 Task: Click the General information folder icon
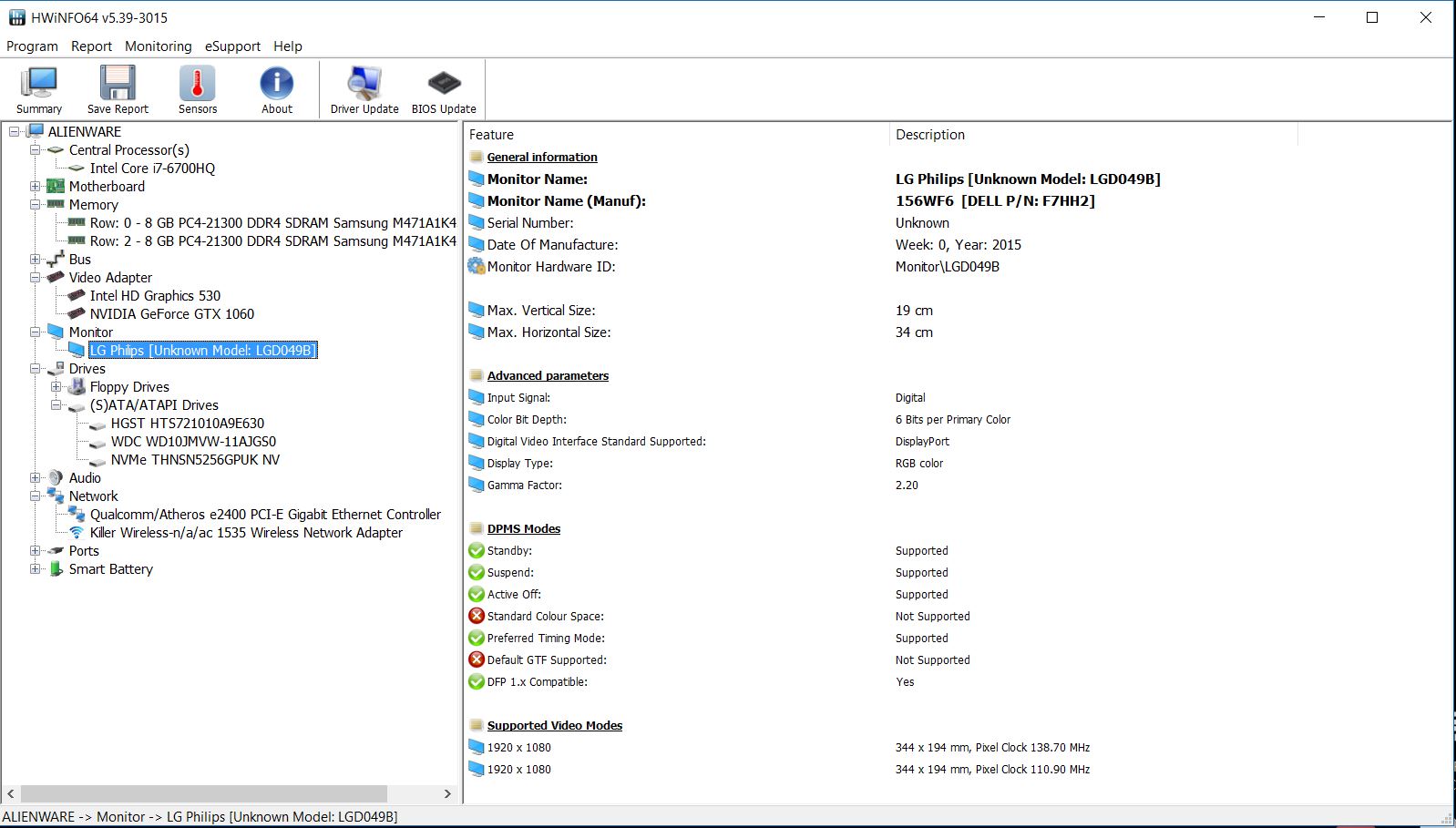[x=477, y=157]
